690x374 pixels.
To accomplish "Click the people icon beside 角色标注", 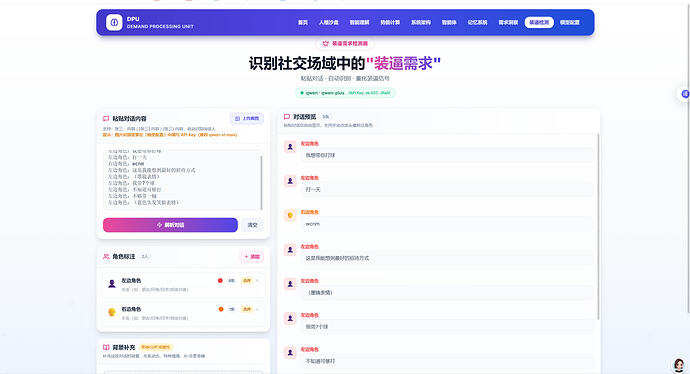I will [106, 256].
